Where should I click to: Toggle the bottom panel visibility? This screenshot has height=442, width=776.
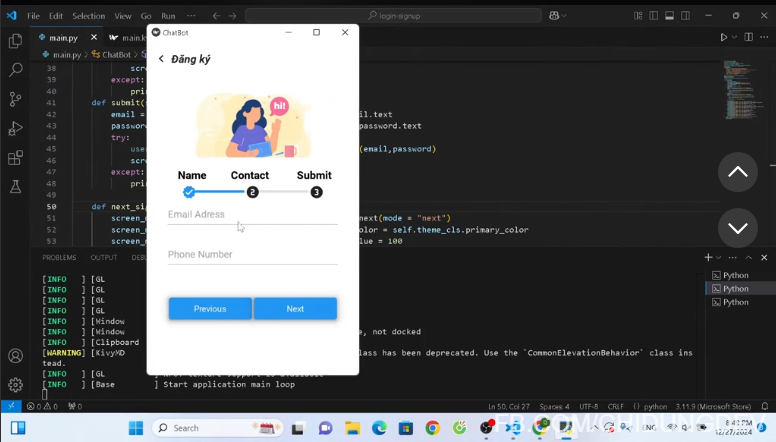670,16
